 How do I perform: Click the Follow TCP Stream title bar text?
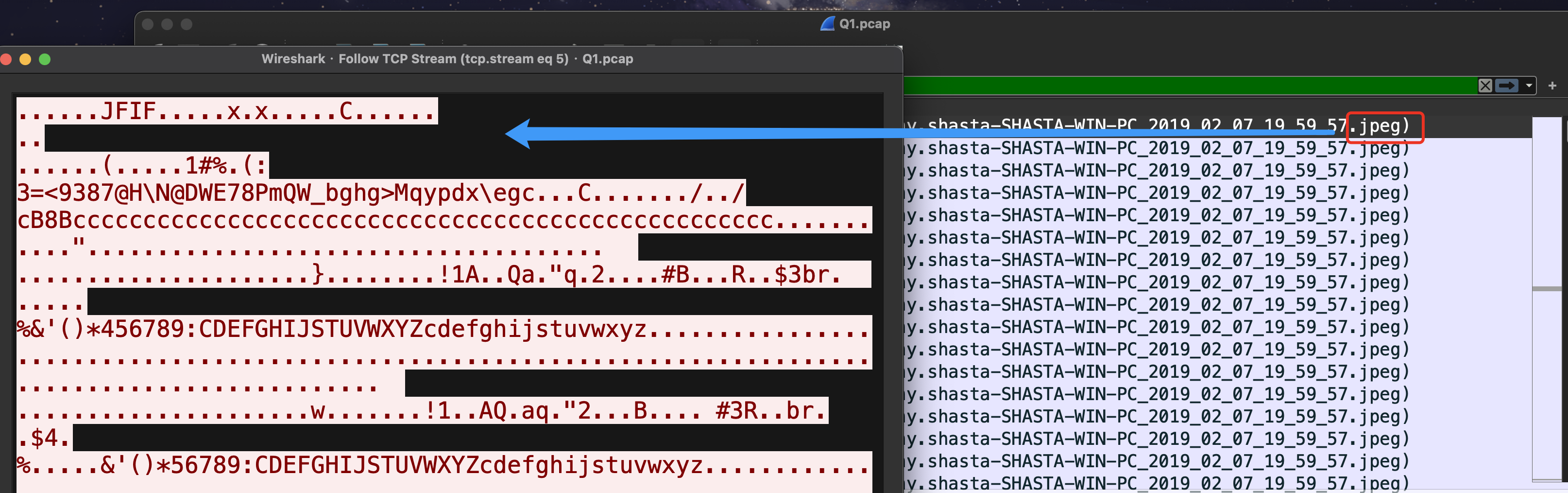click(447, 59)
